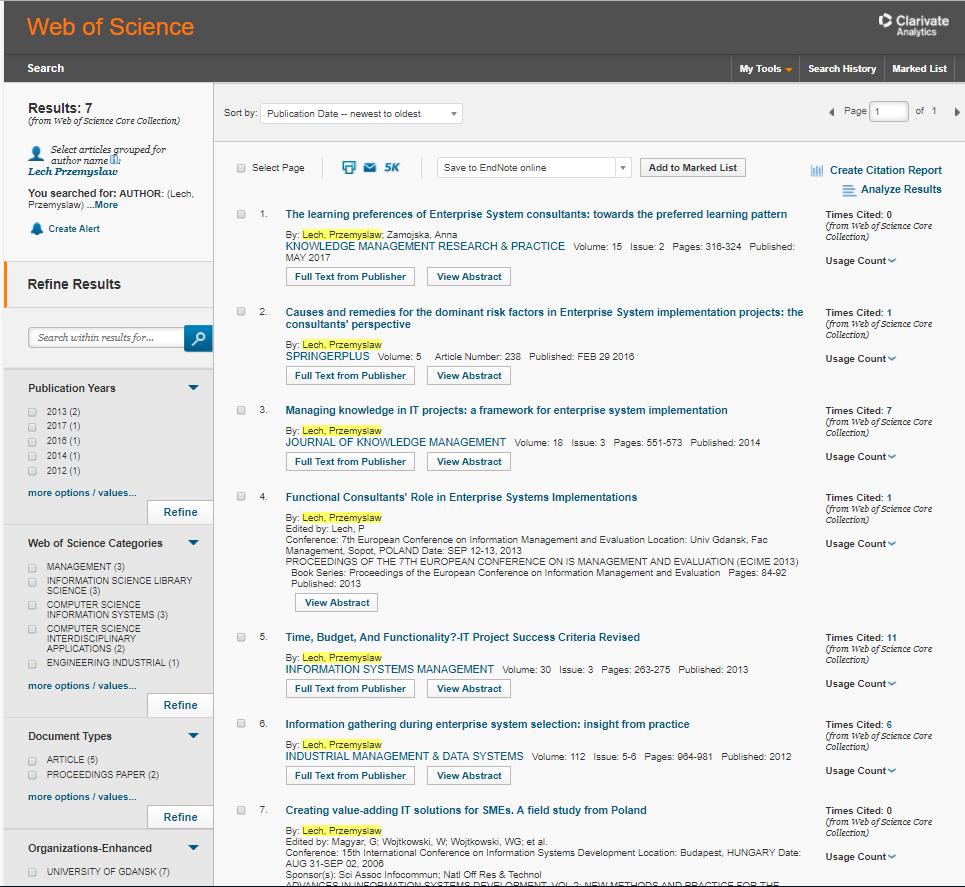Check the ARTICLE (5) document type
This screenshot has width=965, height=887.
point(33,761)
